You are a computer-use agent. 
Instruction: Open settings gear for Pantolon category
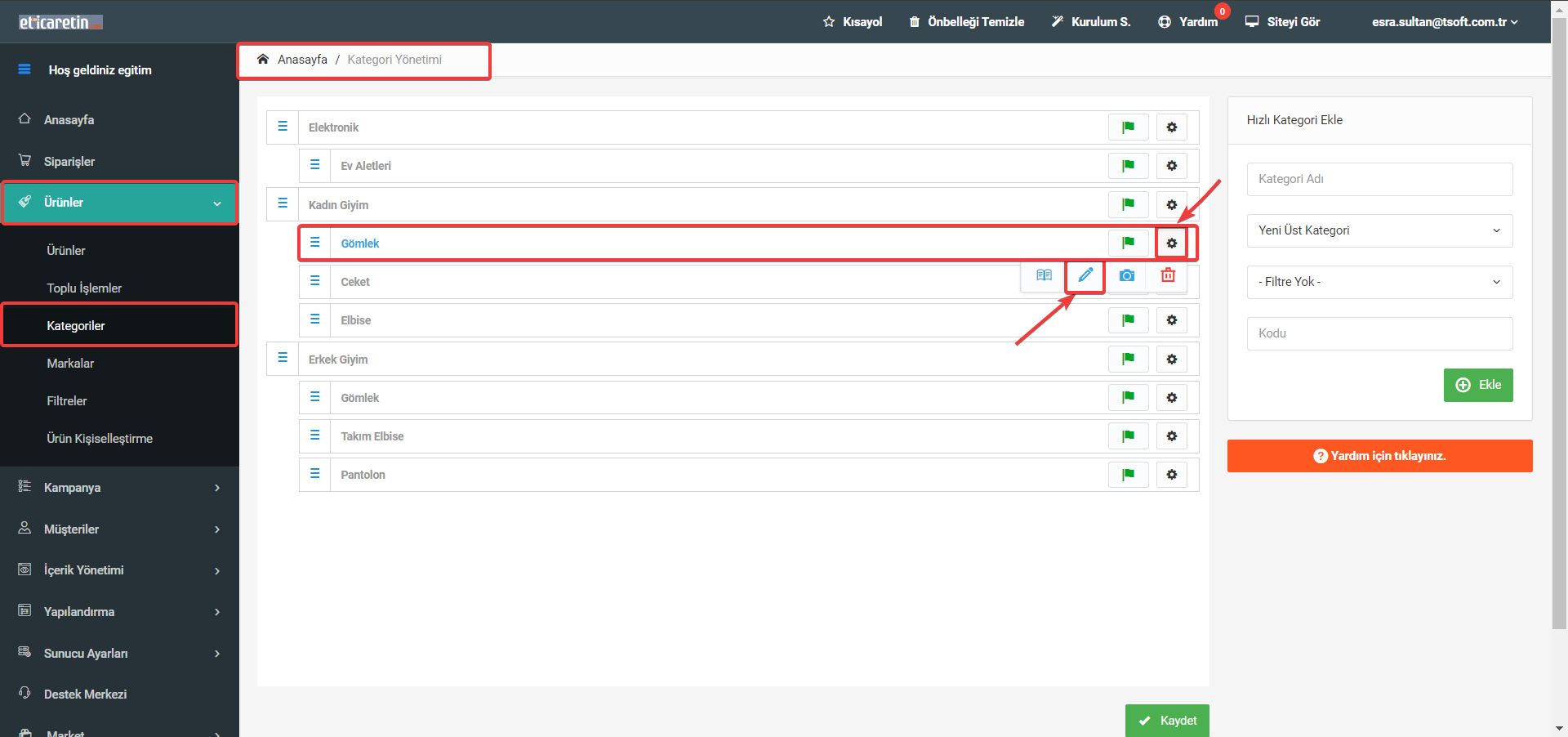(x=1171, y=475)
